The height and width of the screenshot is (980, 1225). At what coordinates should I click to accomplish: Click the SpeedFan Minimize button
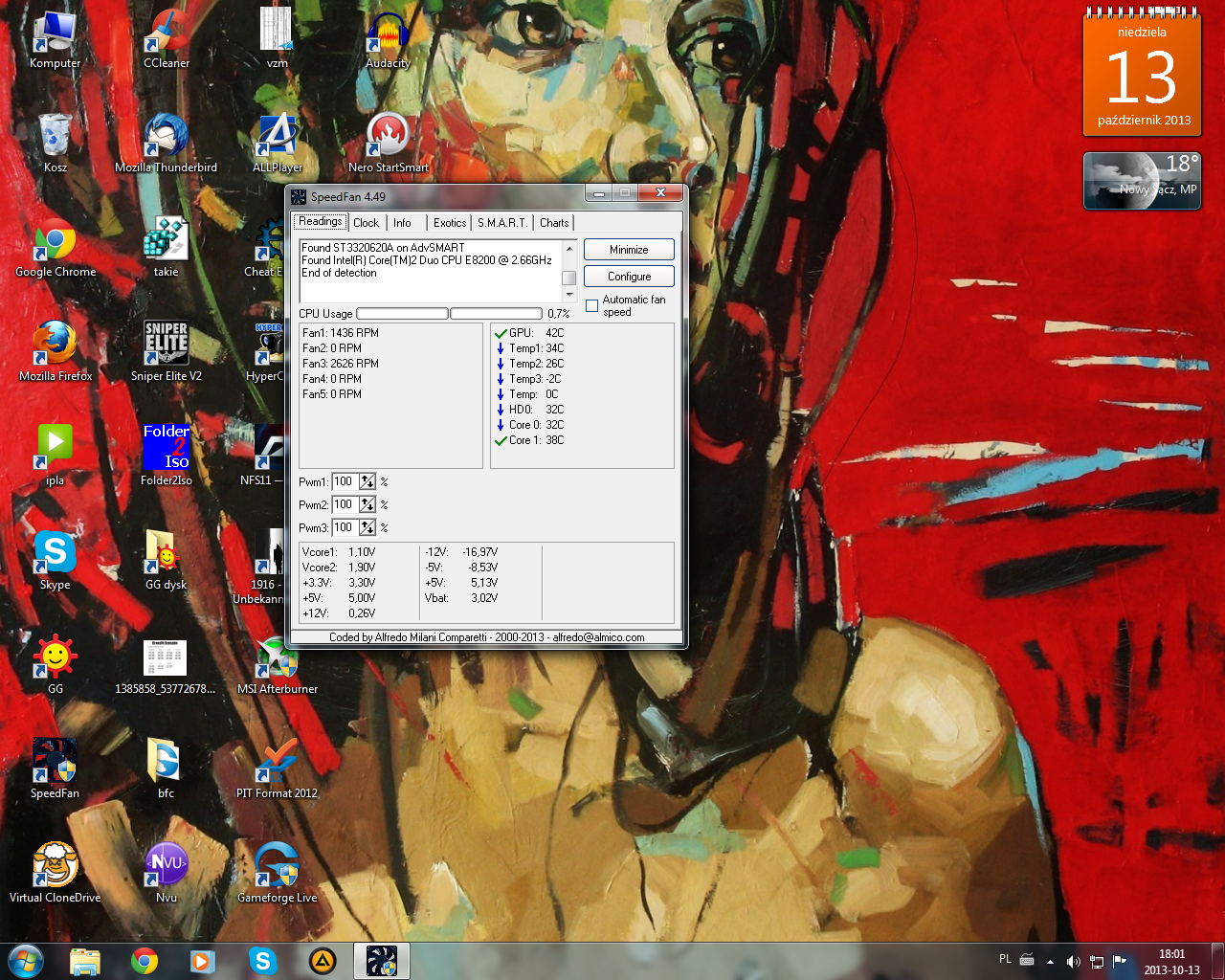pyautogui.click(x=629, y=250)
